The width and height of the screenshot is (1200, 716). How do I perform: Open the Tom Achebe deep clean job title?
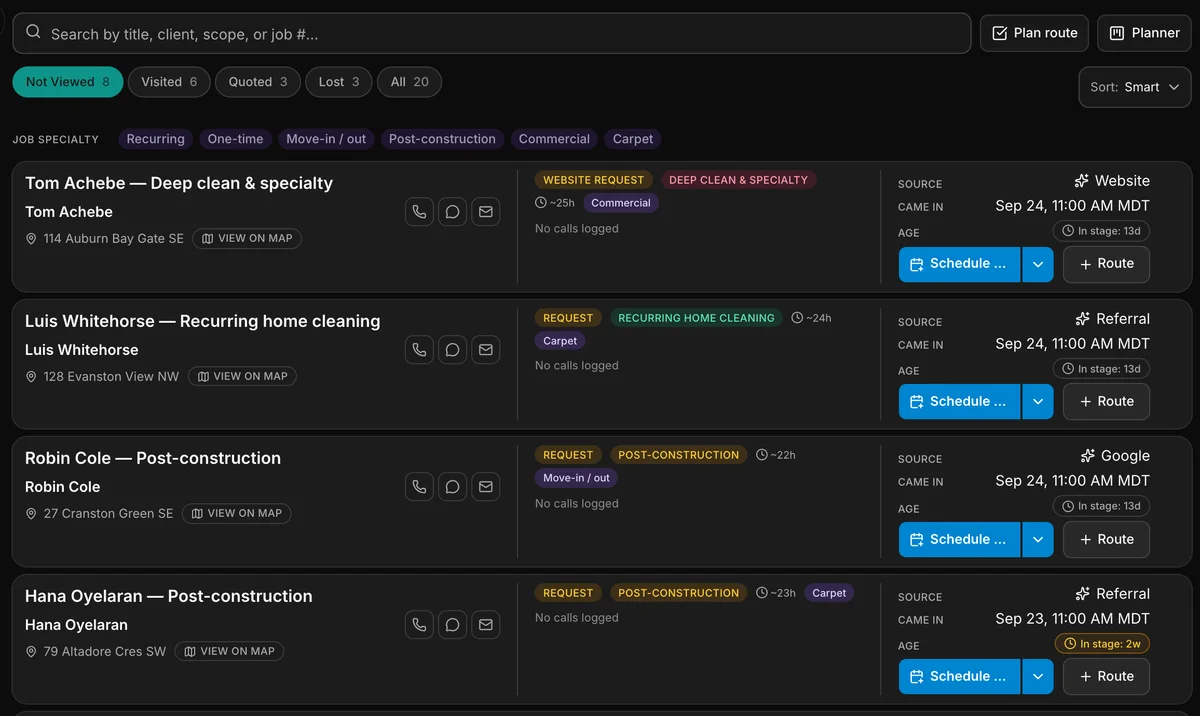tap(179, 183)
